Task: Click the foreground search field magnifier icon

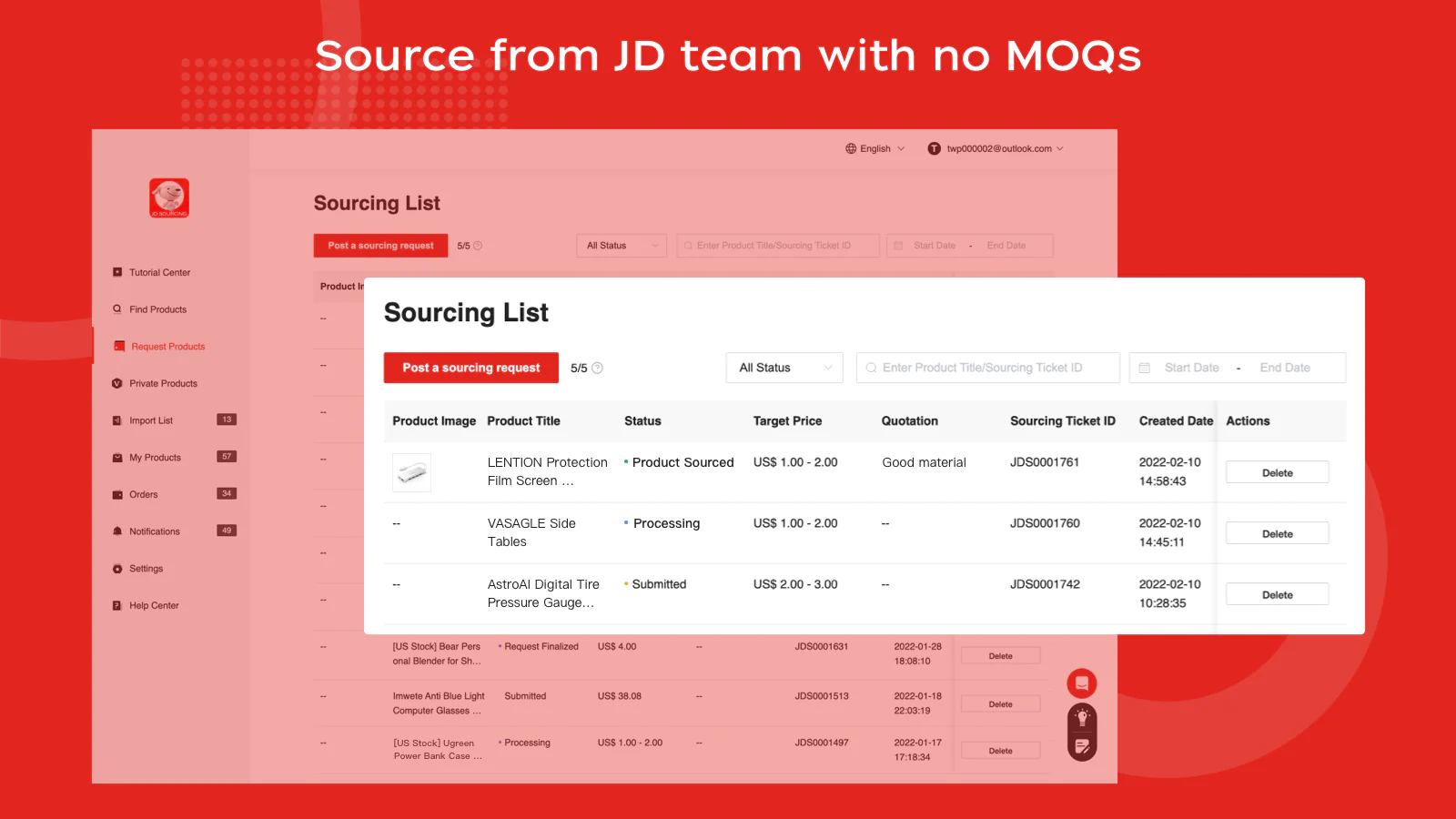Action: 871,368
